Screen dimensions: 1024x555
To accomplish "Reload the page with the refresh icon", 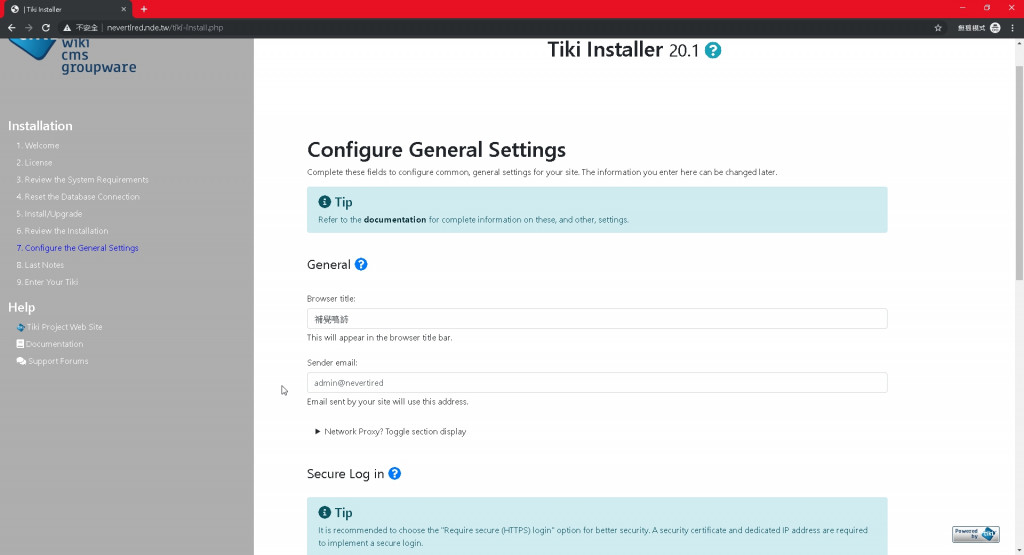I will [x=46, y=27].
